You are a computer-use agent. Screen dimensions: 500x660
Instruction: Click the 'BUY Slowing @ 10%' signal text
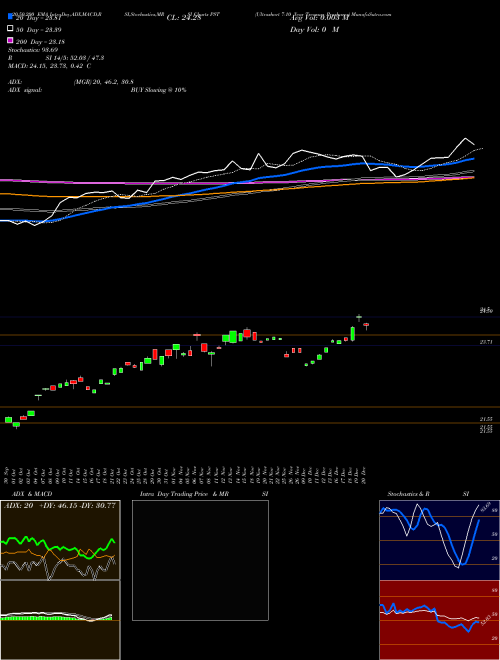point(159,90)
